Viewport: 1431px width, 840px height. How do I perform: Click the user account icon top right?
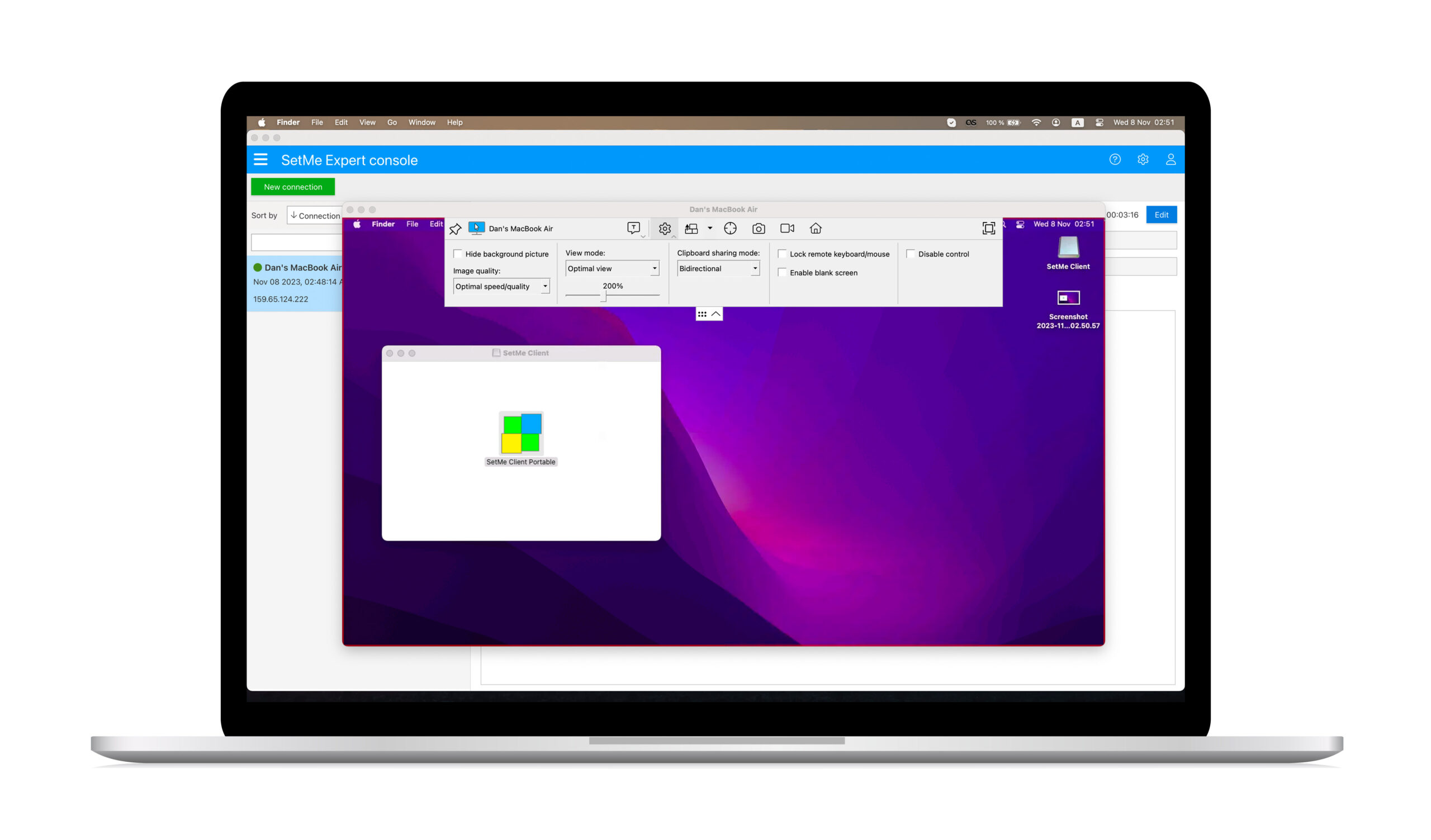(1171, 160)
